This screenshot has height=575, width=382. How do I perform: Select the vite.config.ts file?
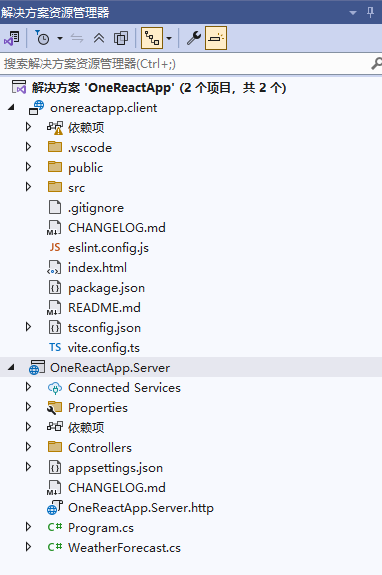point(104,348)
